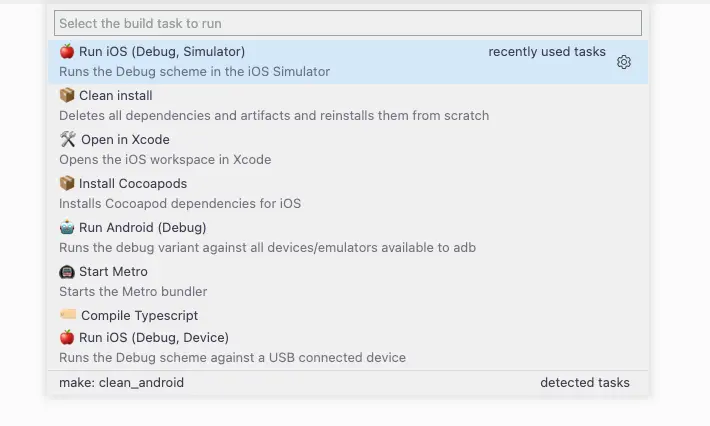Run the Android (Debug) task entry
Viewport: 710px width, 426px height.
point(348,237)
